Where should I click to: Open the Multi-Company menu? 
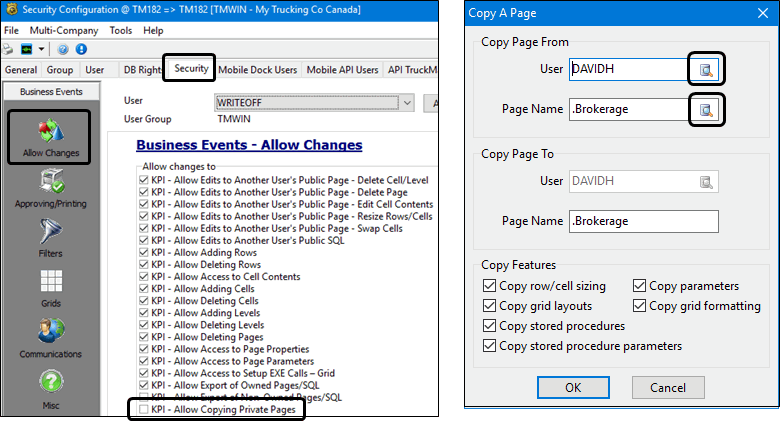coord(64,30)
